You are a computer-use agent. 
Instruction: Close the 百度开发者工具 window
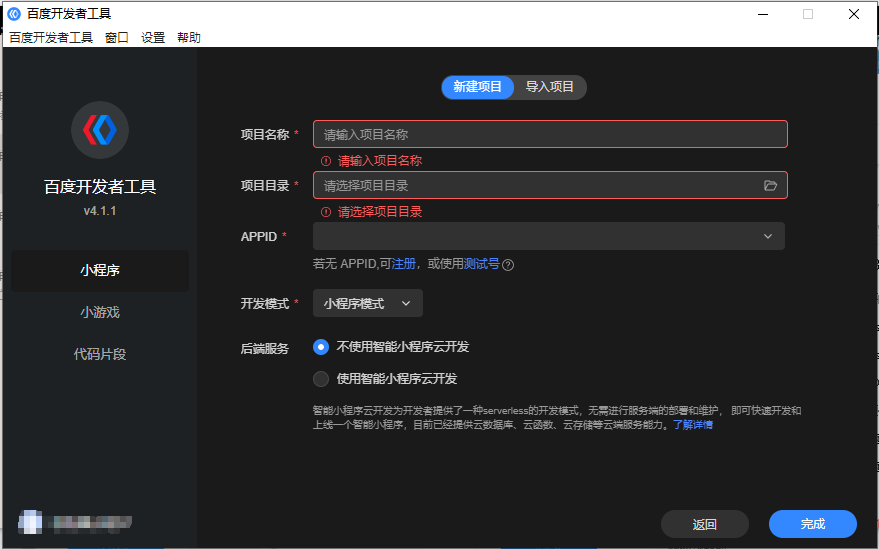(x=854, y=14)
